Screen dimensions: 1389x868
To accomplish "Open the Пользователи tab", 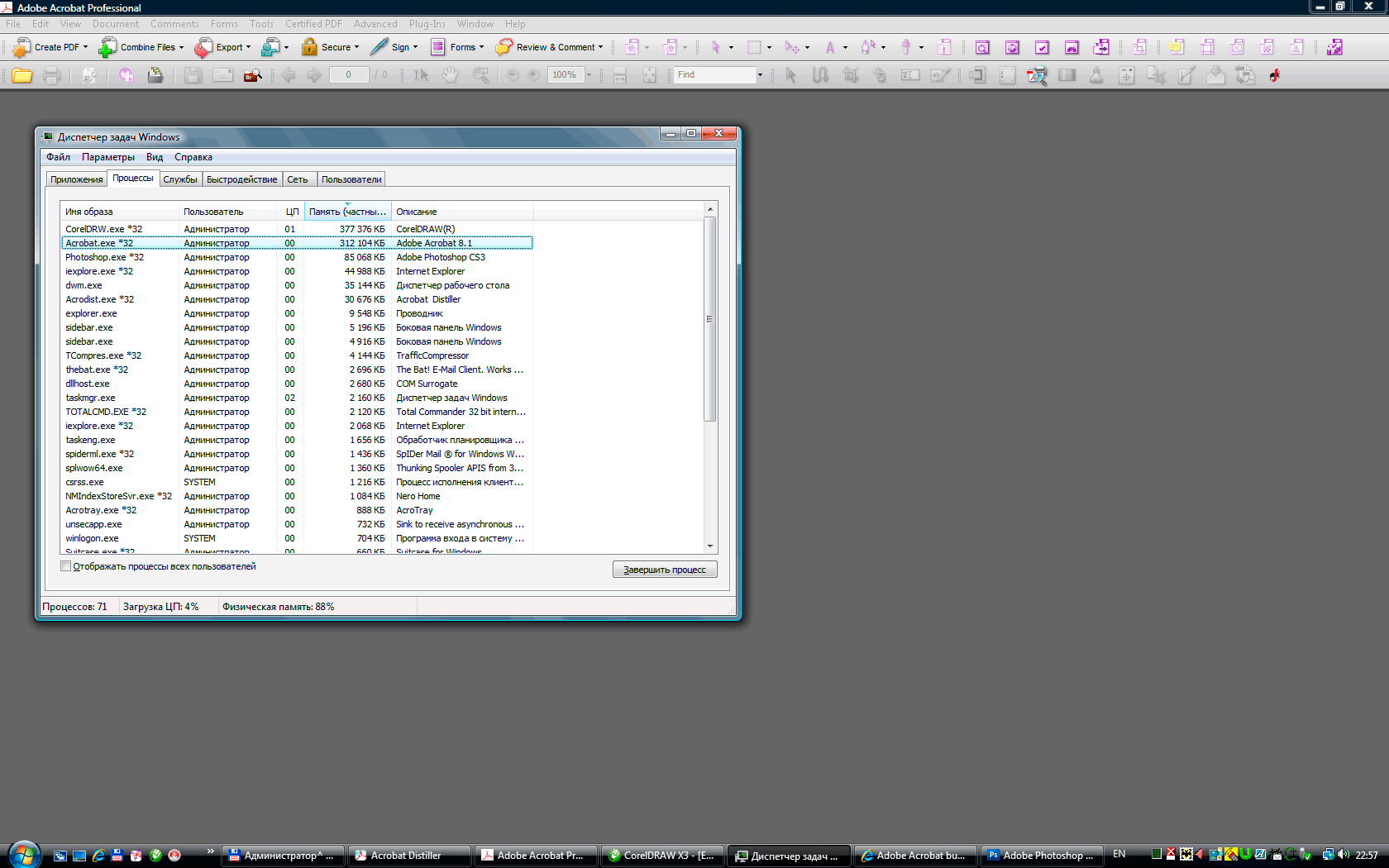I will [x=351, y=179].
